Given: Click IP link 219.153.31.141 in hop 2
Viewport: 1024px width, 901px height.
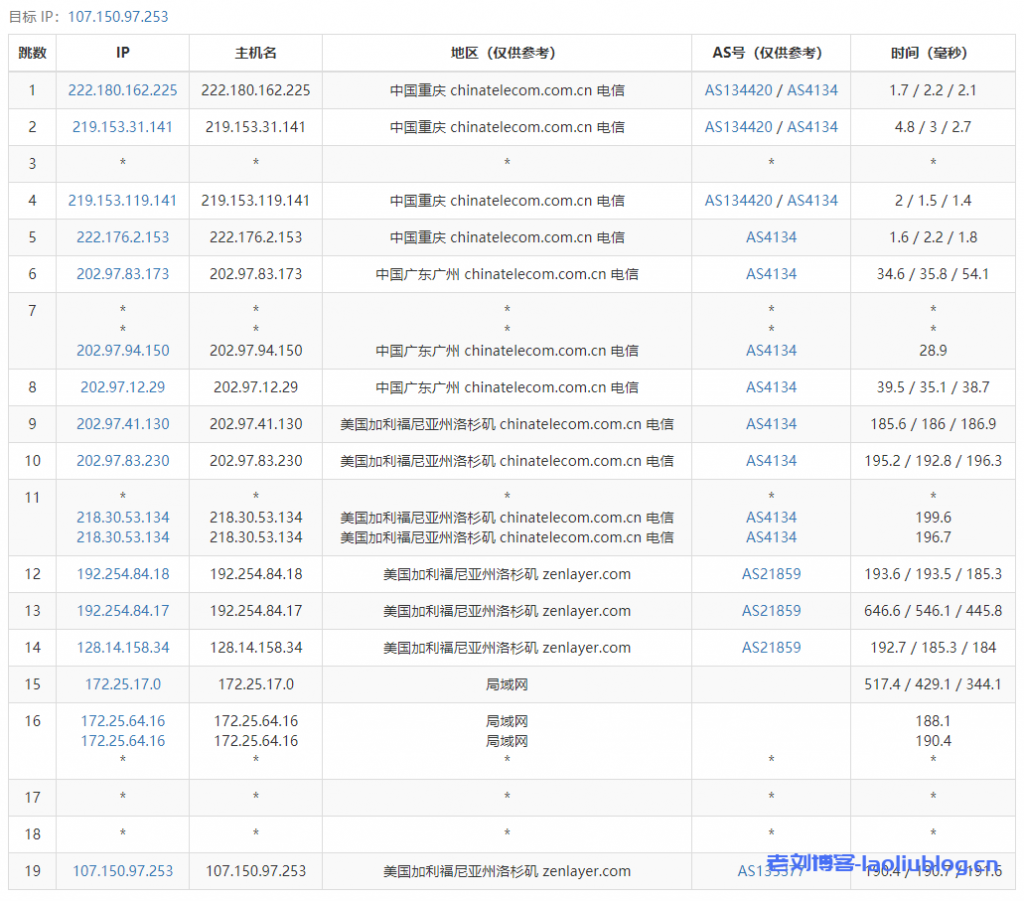Looking at the screenshot, I should pyautogui.click(x=123, y=127).
